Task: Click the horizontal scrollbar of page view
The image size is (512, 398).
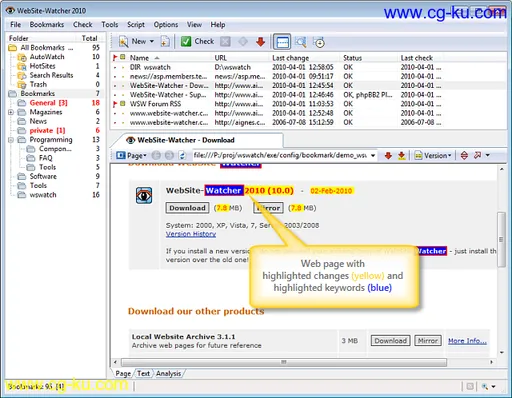Action: coord(284,362)
